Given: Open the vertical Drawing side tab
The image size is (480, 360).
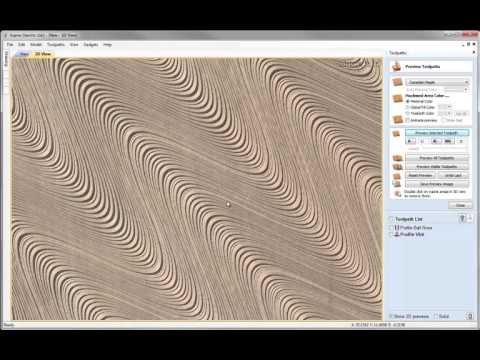Looking at the screenshot, I should pos(6,59).
